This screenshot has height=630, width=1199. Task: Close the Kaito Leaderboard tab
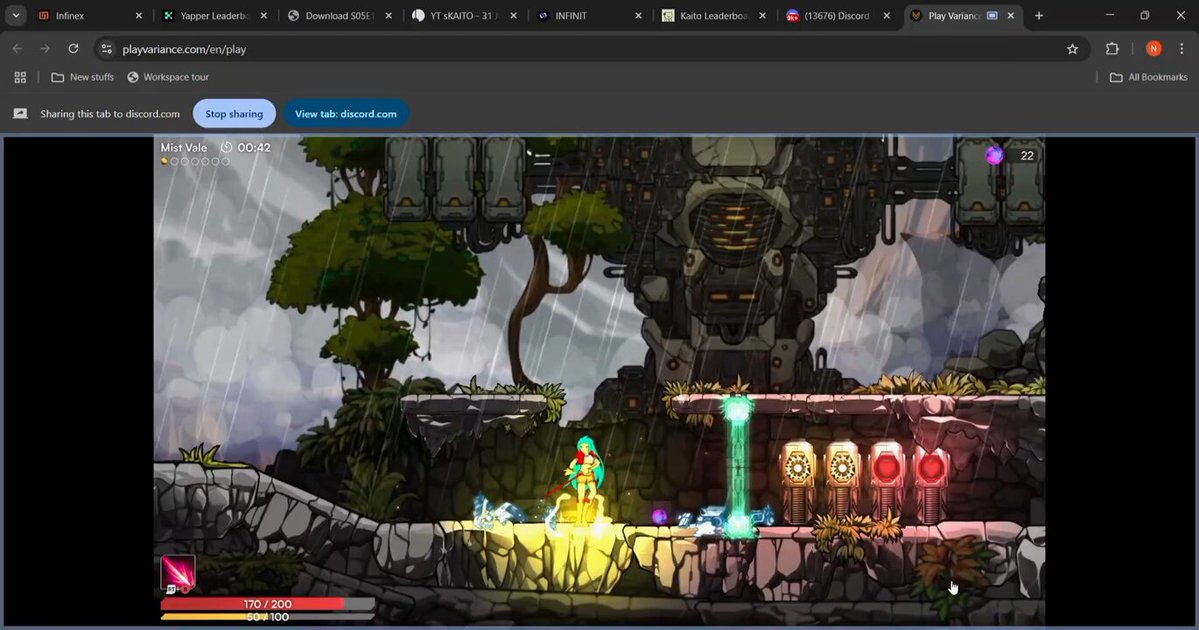[762, 15]
